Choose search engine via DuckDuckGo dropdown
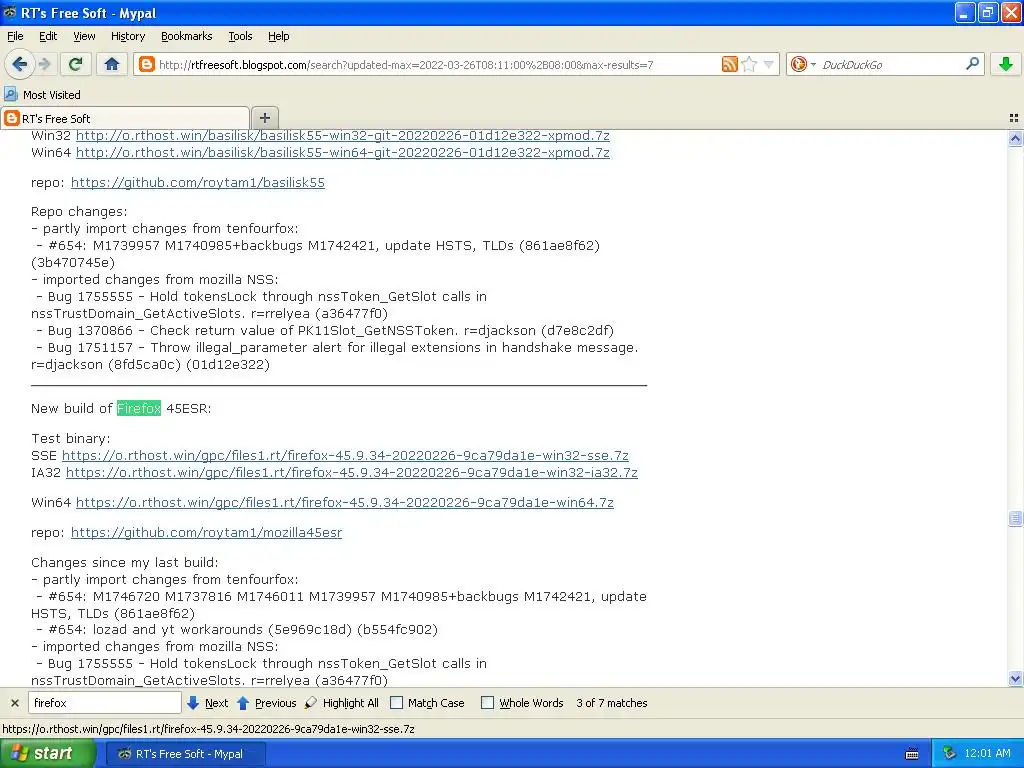The width and height of the screenshot is (1024, 768). (x=803, y=64)
